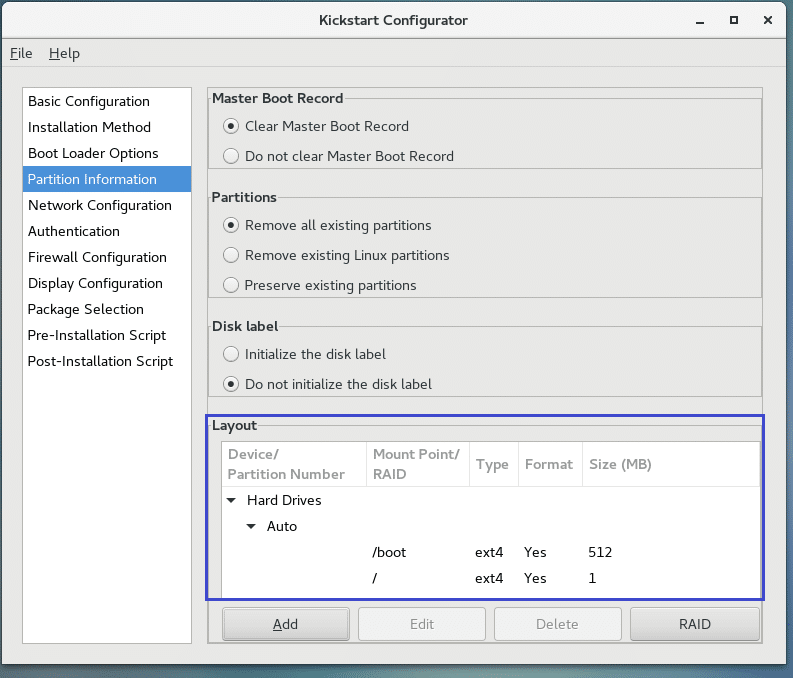Click the Size (MB) column header

coord(621,464)
